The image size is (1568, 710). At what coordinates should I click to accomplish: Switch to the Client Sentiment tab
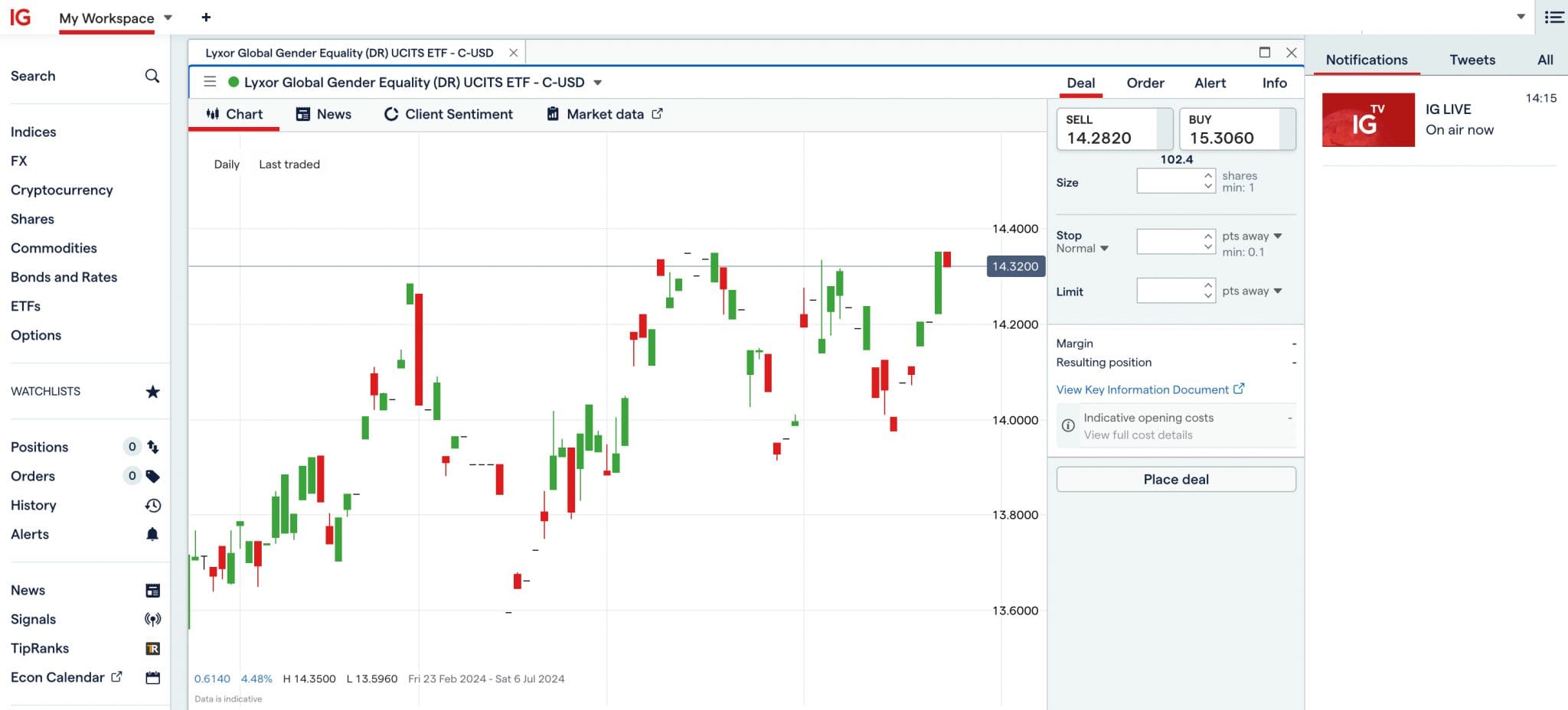point(449,114)
